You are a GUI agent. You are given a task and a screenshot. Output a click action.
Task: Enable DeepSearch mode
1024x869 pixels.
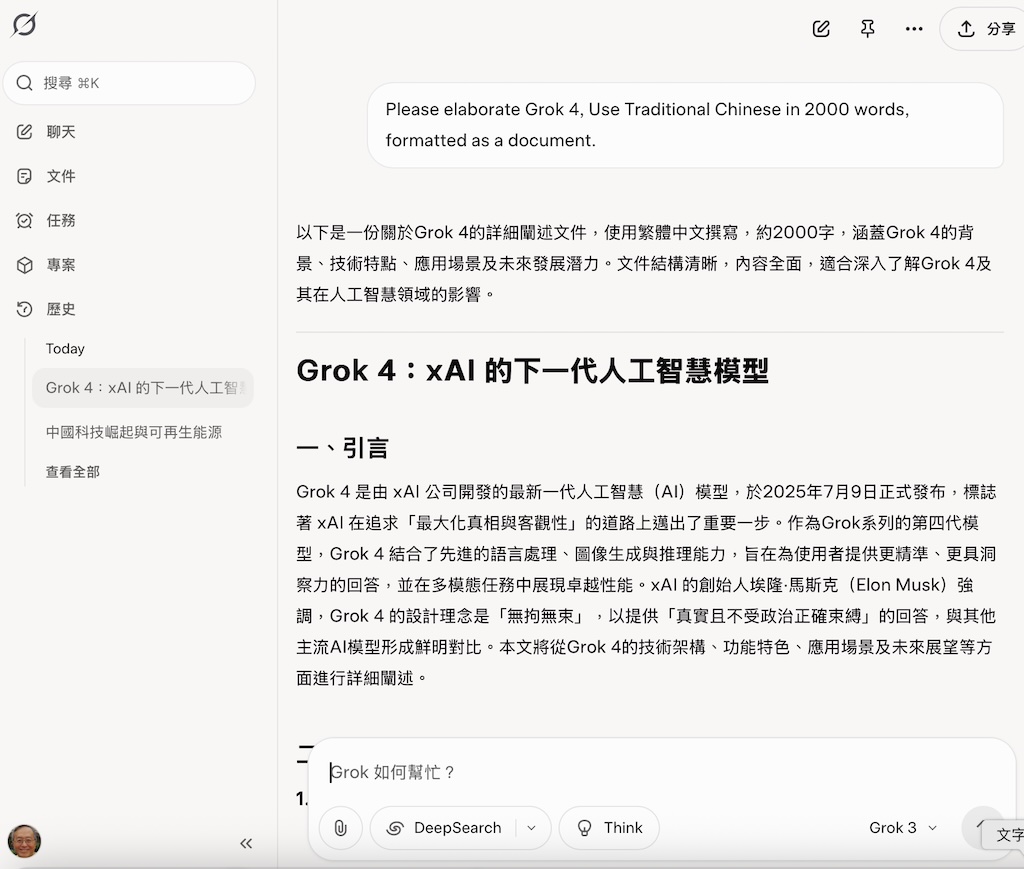click(444, 828)
